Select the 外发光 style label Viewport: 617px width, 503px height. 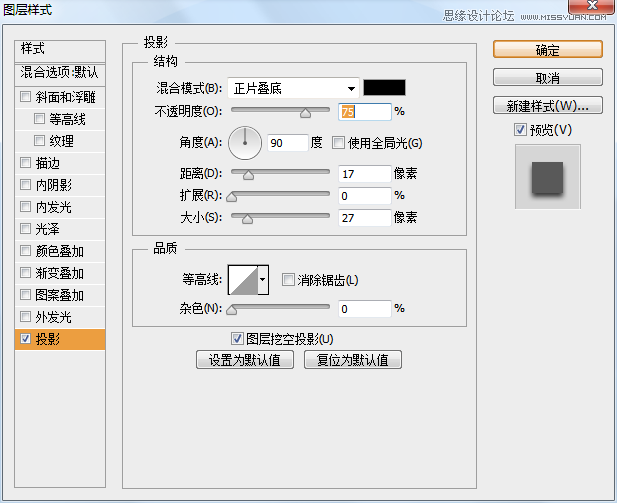click(x=54, y=317)
